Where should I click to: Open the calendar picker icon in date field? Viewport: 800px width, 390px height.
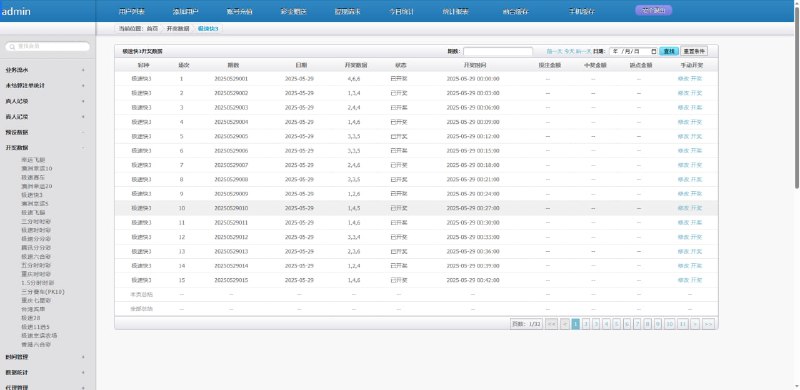tap(654, 52)
